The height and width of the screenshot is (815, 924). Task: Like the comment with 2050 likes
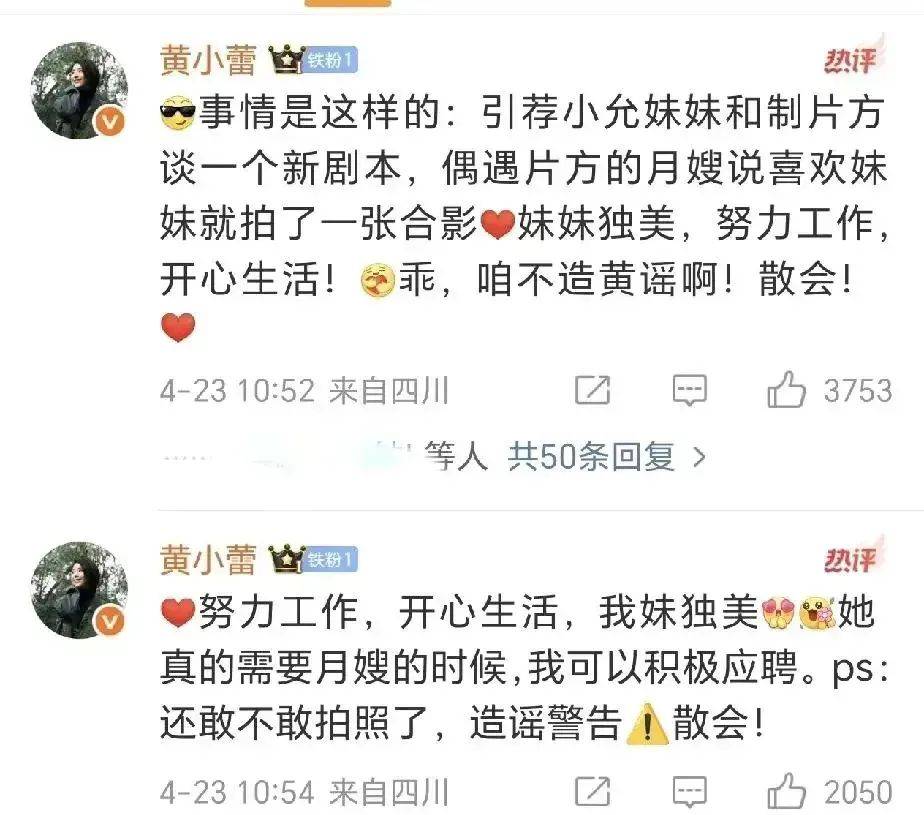[x=786, y=791]
